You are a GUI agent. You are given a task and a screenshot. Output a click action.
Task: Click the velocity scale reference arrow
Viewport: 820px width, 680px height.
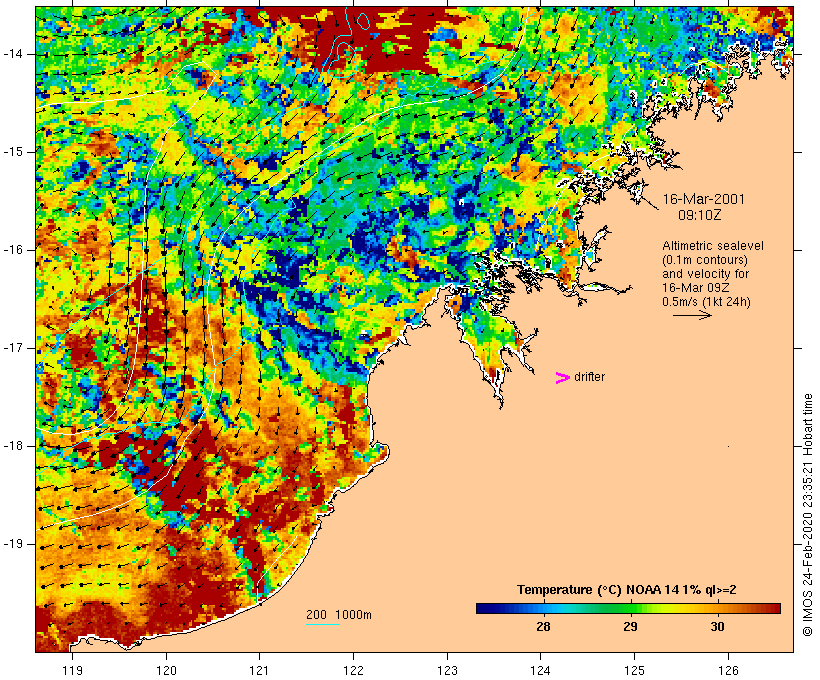692,315
